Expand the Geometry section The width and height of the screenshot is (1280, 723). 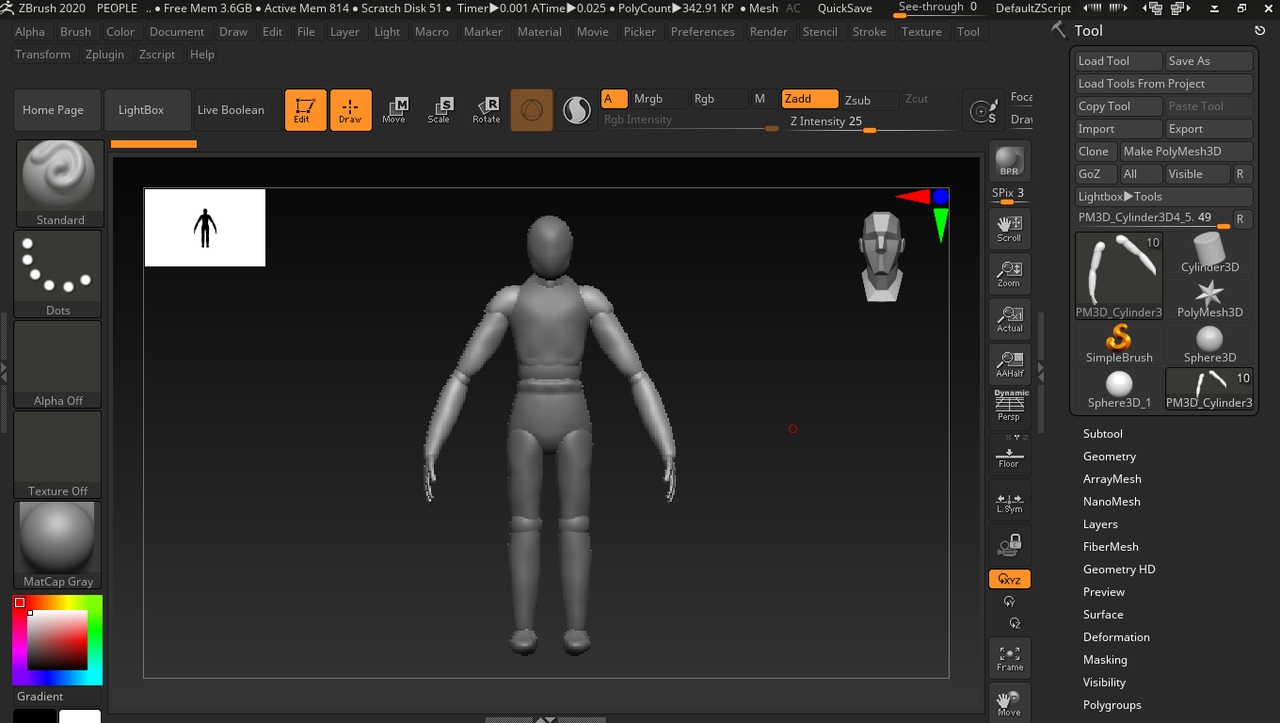click(x=1109, y=456)
